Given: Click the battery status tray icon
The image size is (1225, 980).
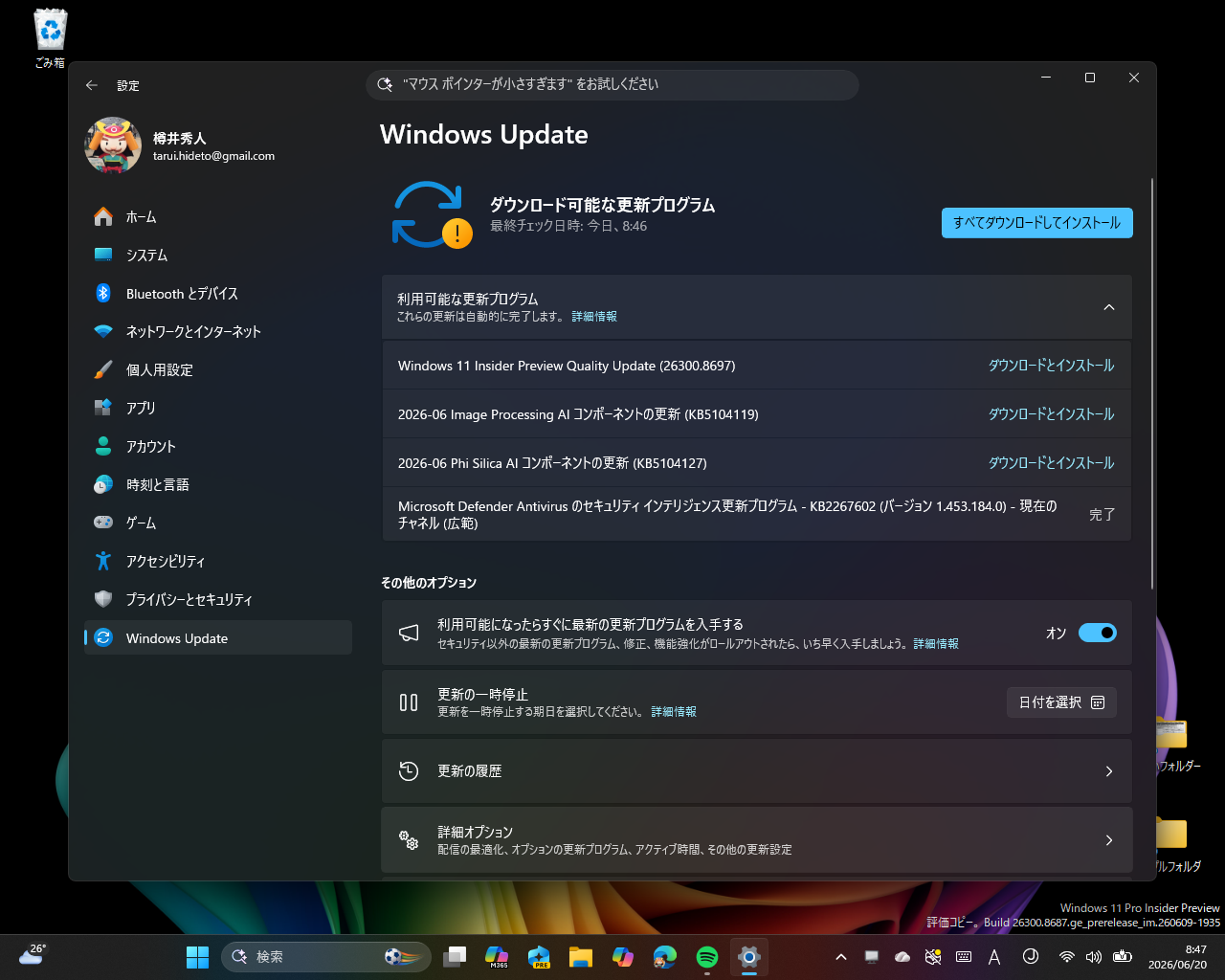Looking at the screenshot, I should pos(1123,957).
